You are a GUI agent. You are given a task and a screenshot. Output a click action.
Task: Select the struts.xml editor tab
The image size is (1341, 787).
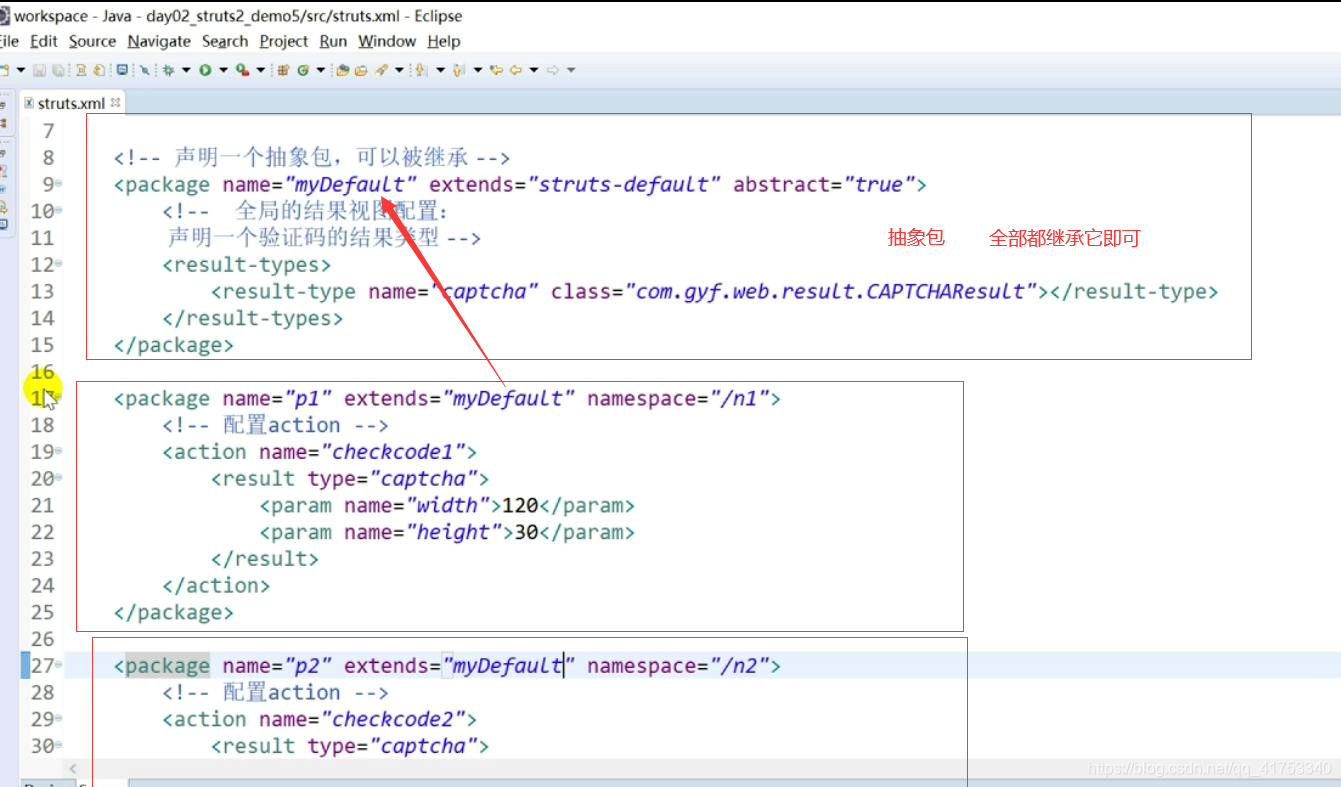coord(71,103)
